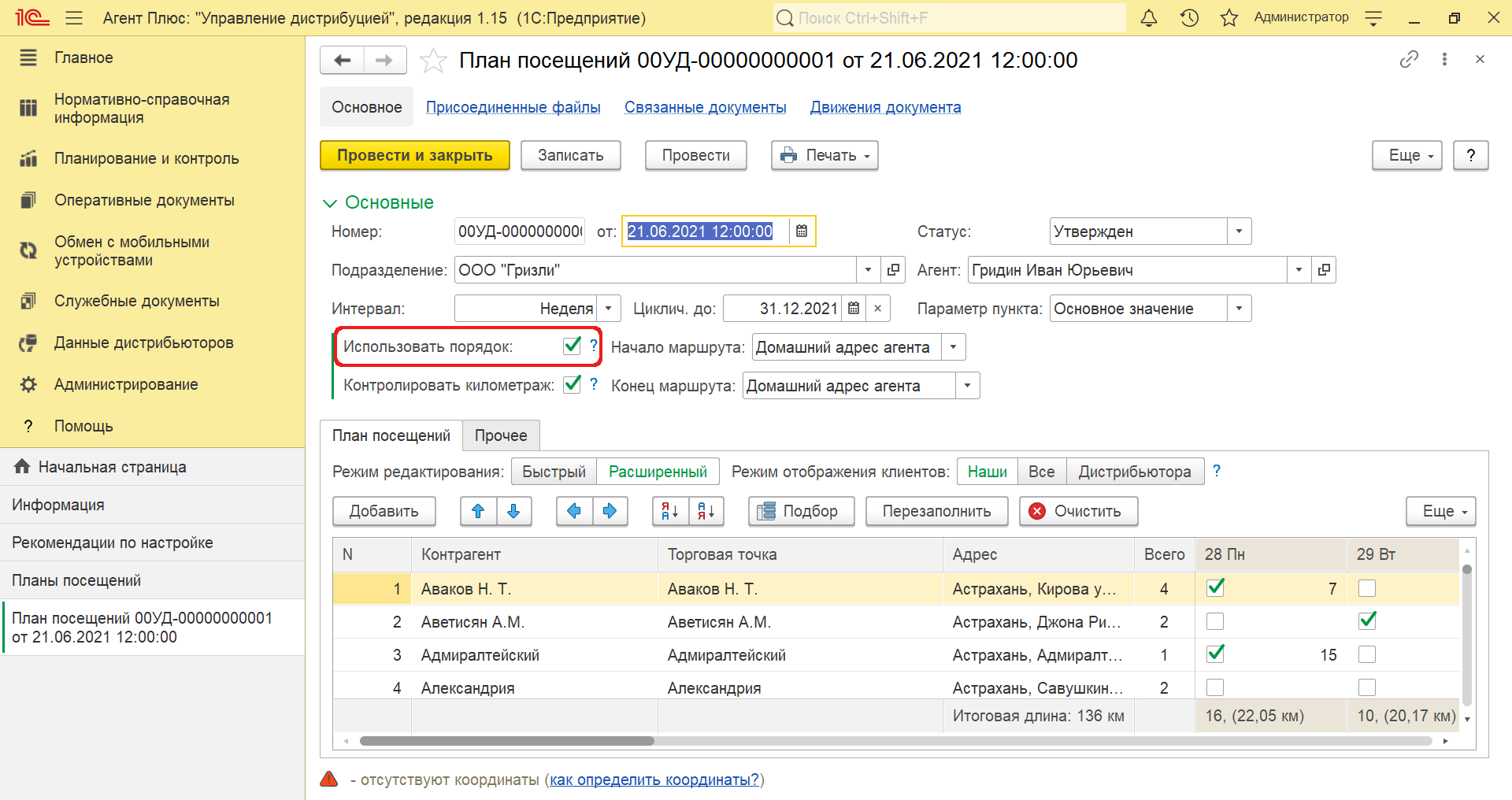This screenshot has width=1512, height=800.
Task: Add document to favorites star
Action: tap(433, 61)
